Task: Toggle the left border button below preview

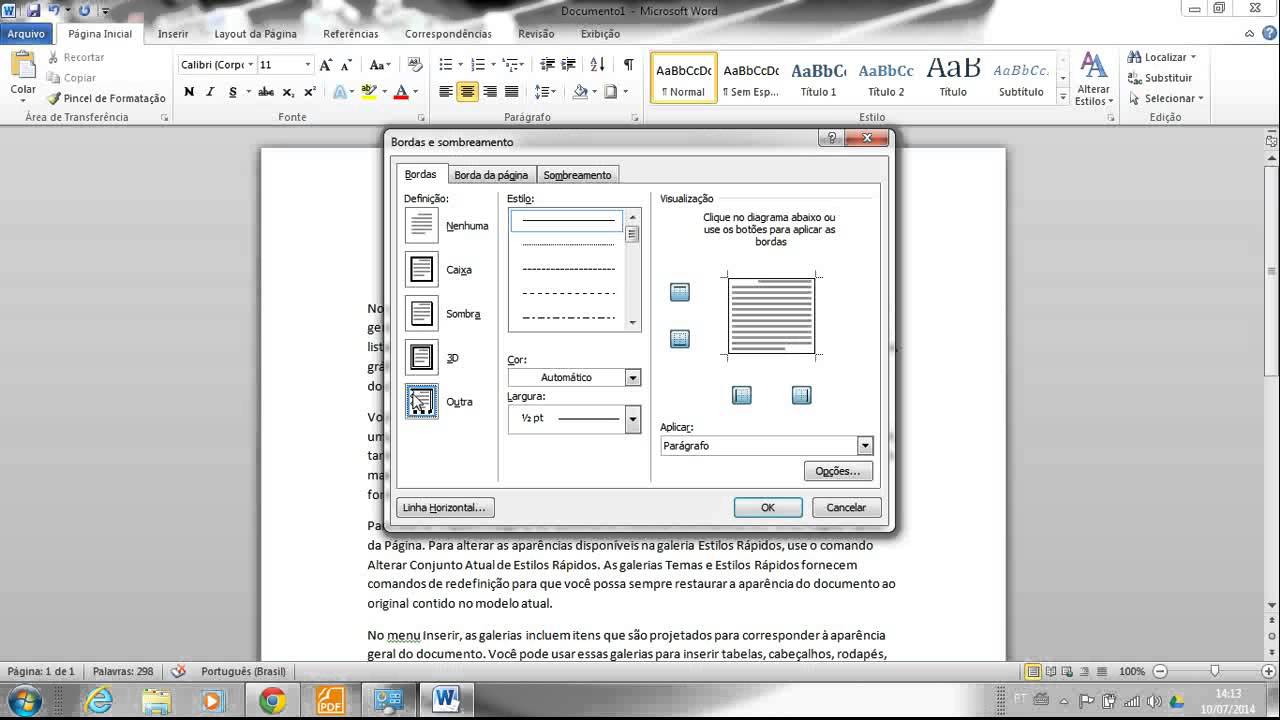Action: (742, 395)
